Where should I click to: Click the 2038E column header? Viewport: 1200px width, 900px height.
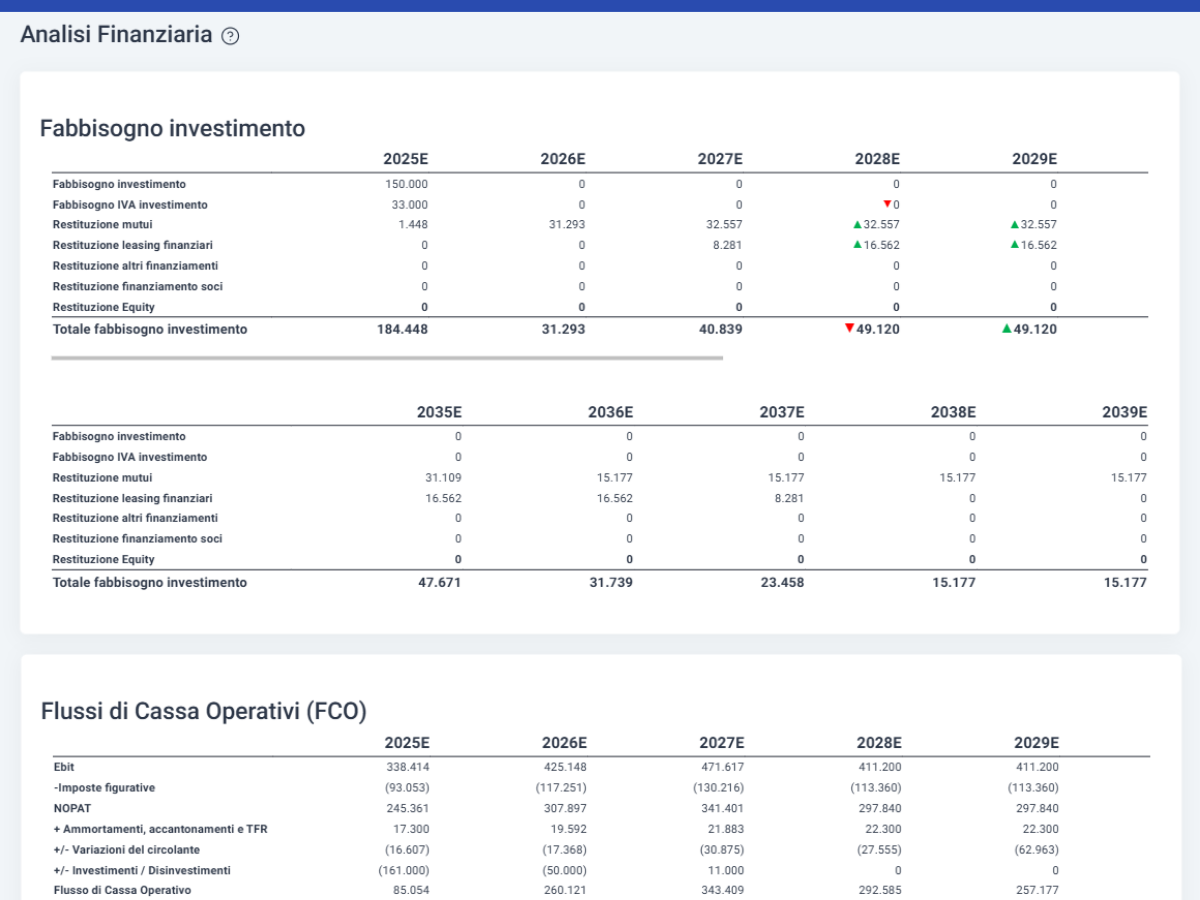click(x=953, y=412)
